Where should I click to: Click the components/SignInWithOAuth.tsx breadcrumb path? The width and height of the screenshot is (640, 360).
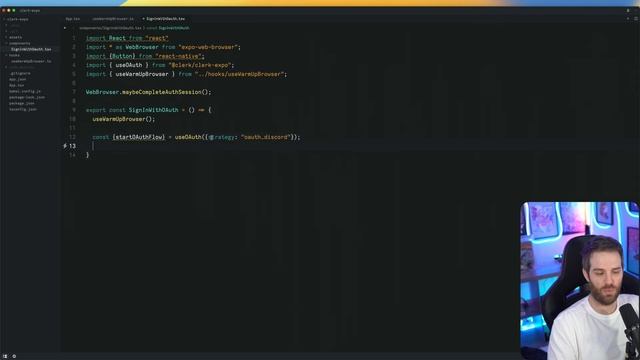pyautogui.click(x=110, y=28)
